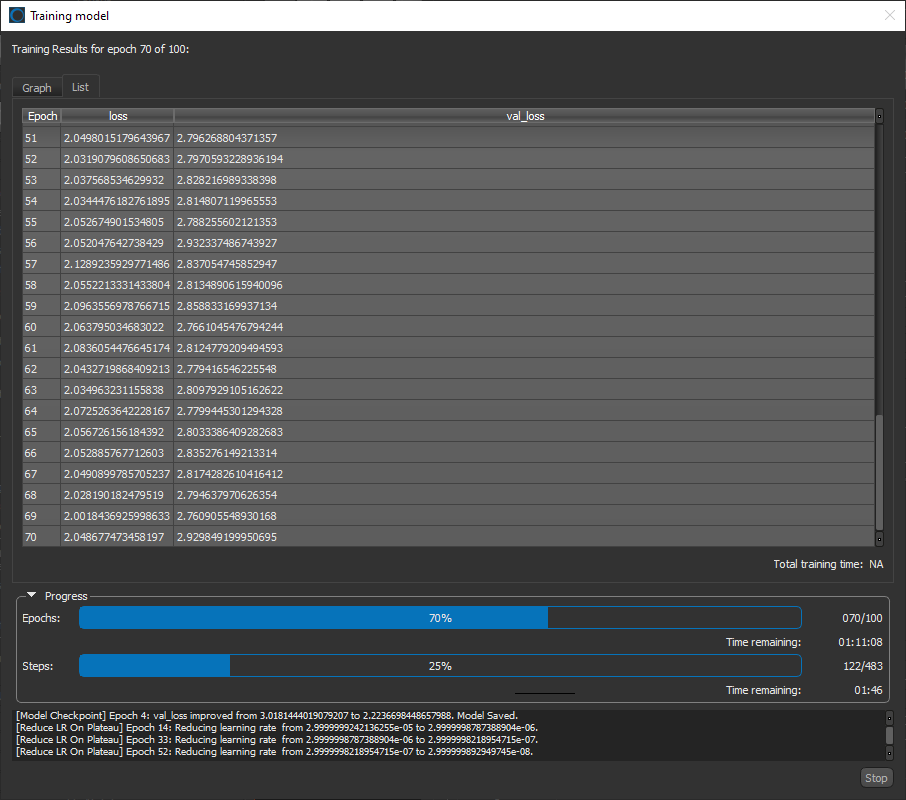Screen dimensions: 906x800
Task: Click the table scroll-down arrow
Action: [879, 540]
